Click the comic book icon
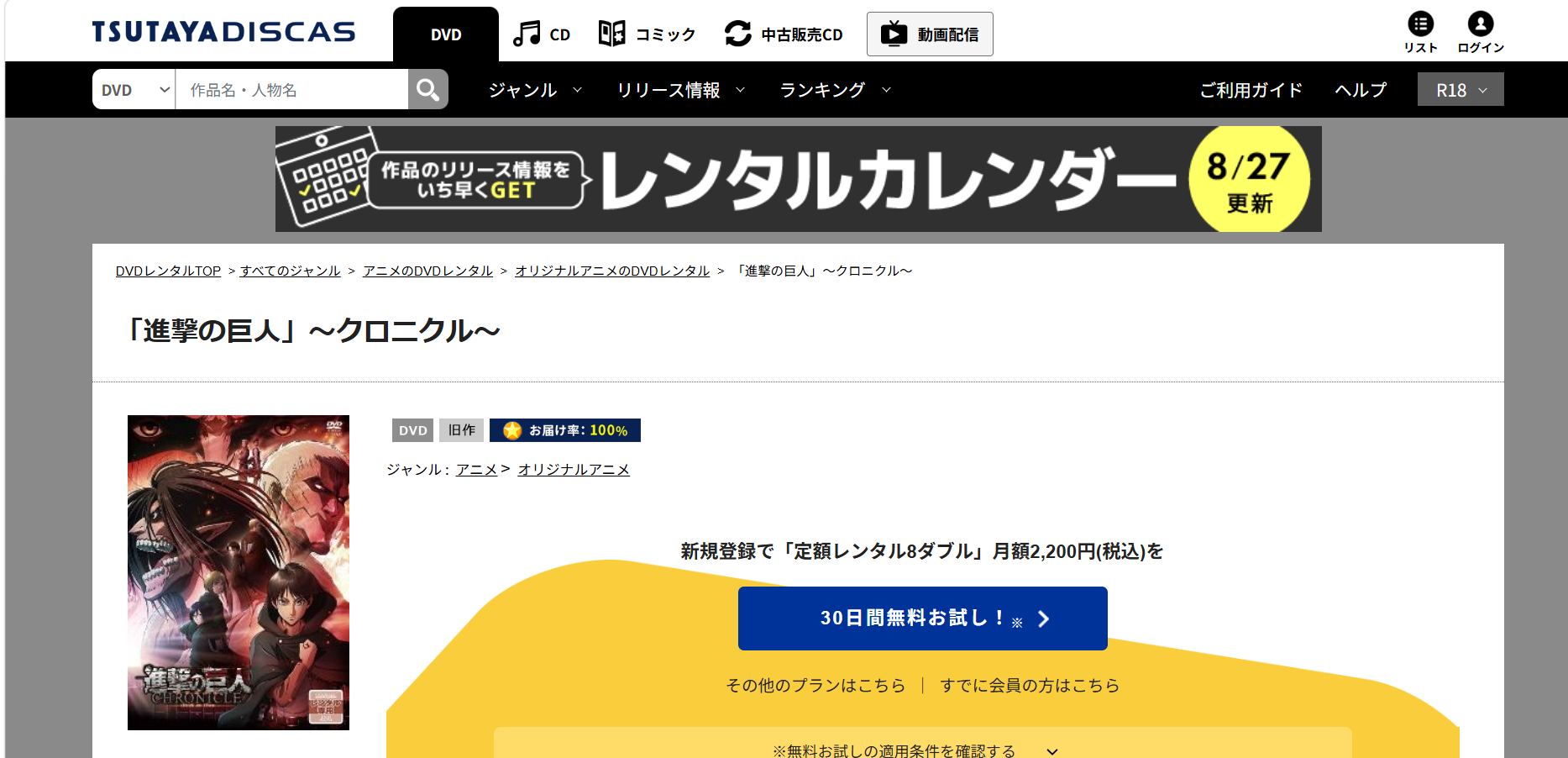1568x758 pixels. 611,34
